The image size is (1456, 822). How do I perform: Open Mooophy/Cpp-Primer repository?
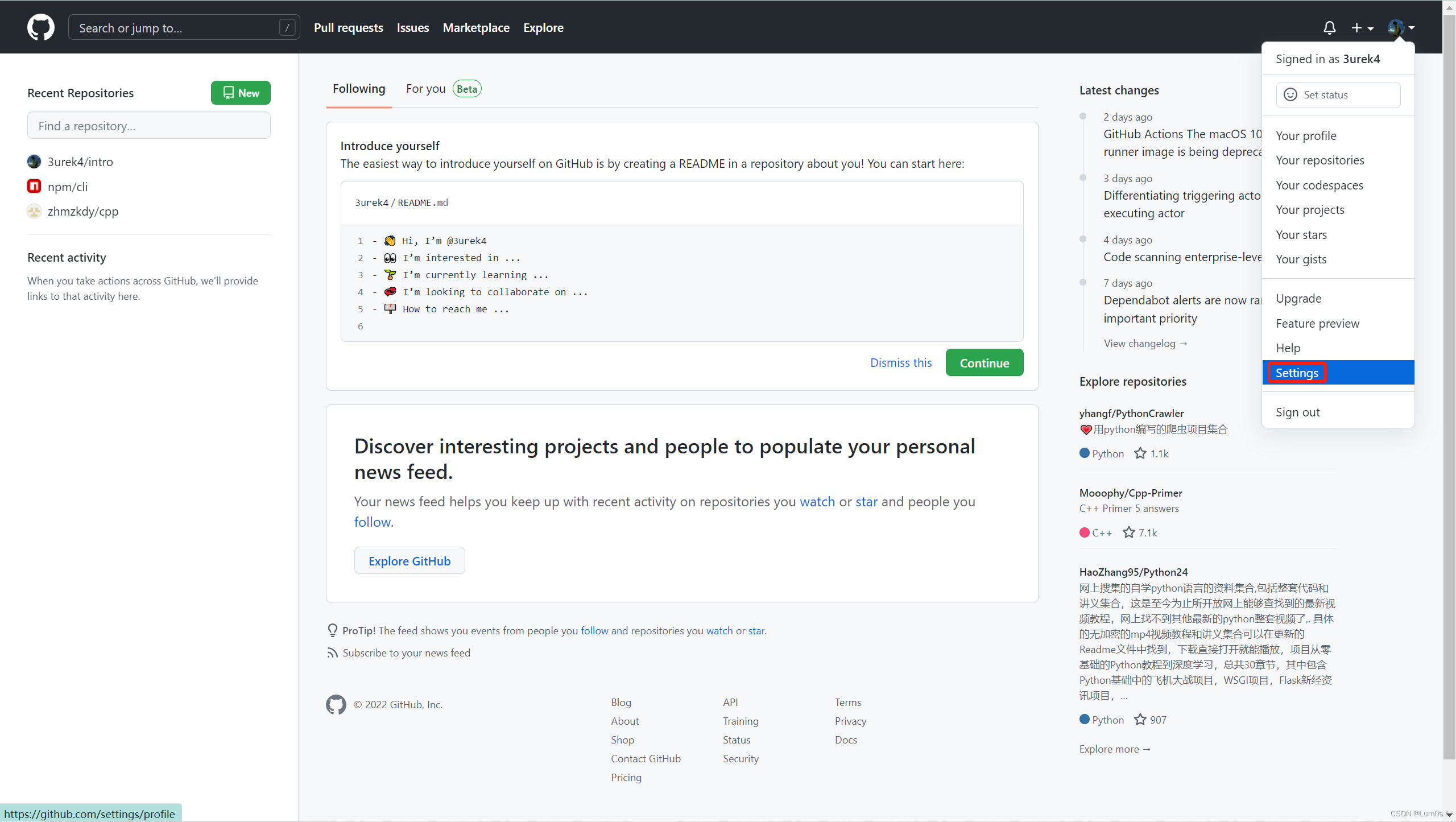click(1131, 493)
